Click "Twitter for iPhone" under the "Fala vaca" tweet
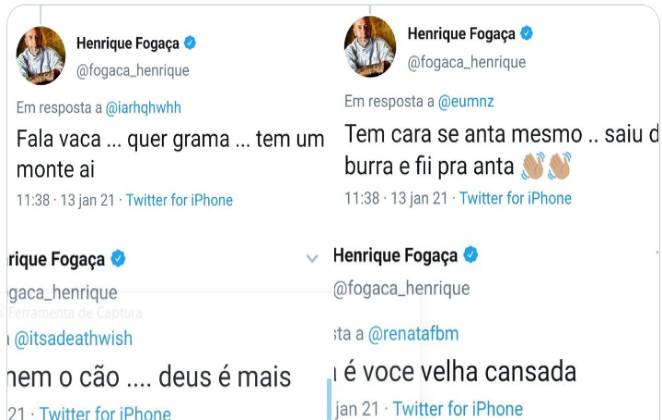Viewport: 662px width, 420px height. point(179,200)
